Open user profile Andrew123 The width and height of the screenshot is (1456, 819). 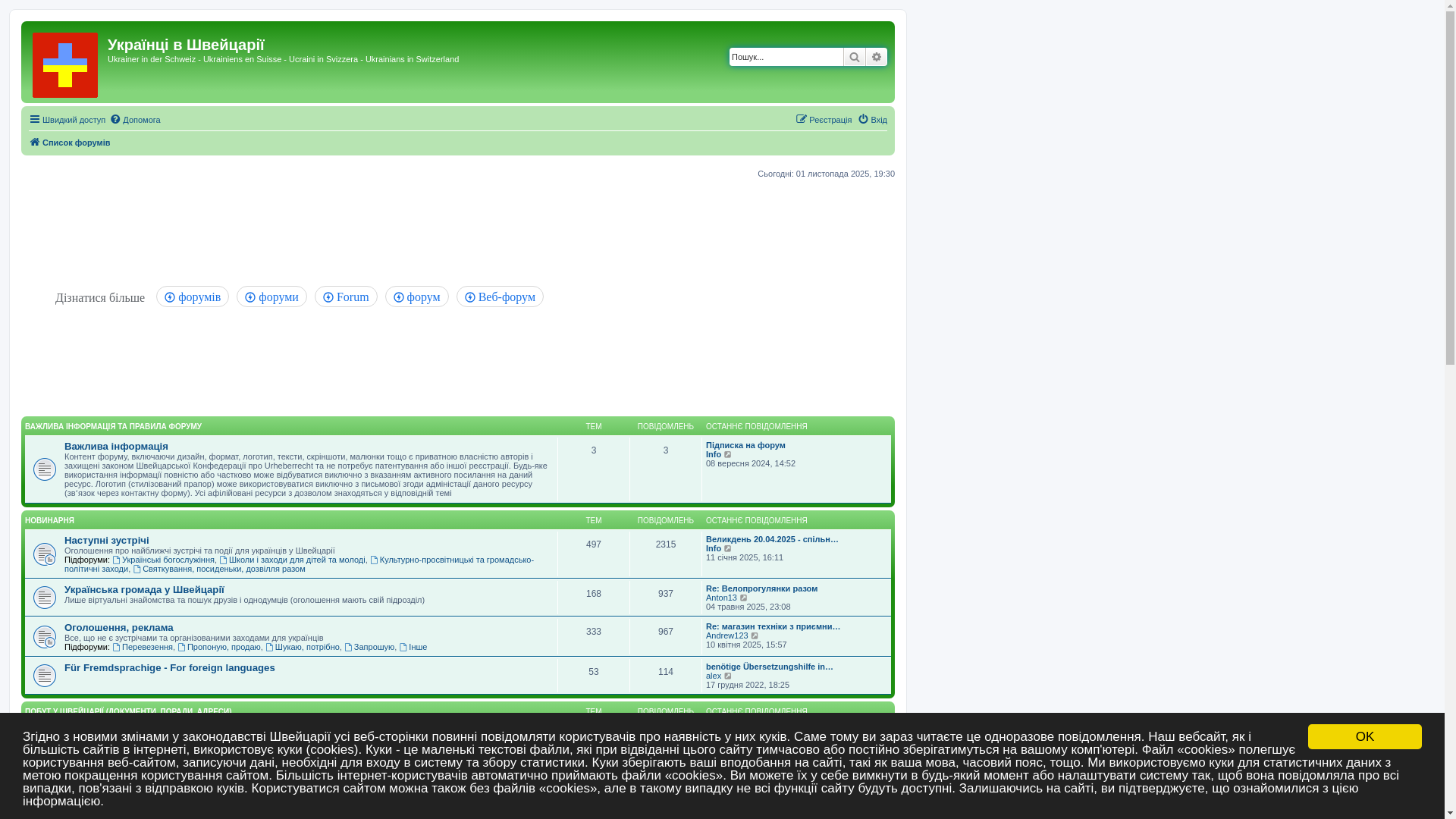pos(726,635)
